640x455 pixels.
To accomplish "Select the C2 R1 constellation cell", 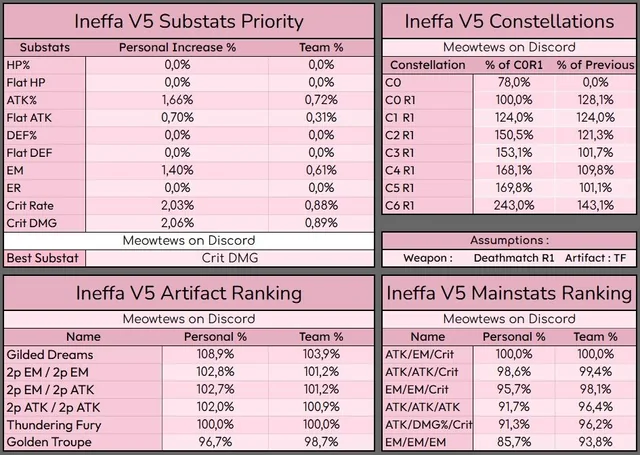I will point(428,135).
